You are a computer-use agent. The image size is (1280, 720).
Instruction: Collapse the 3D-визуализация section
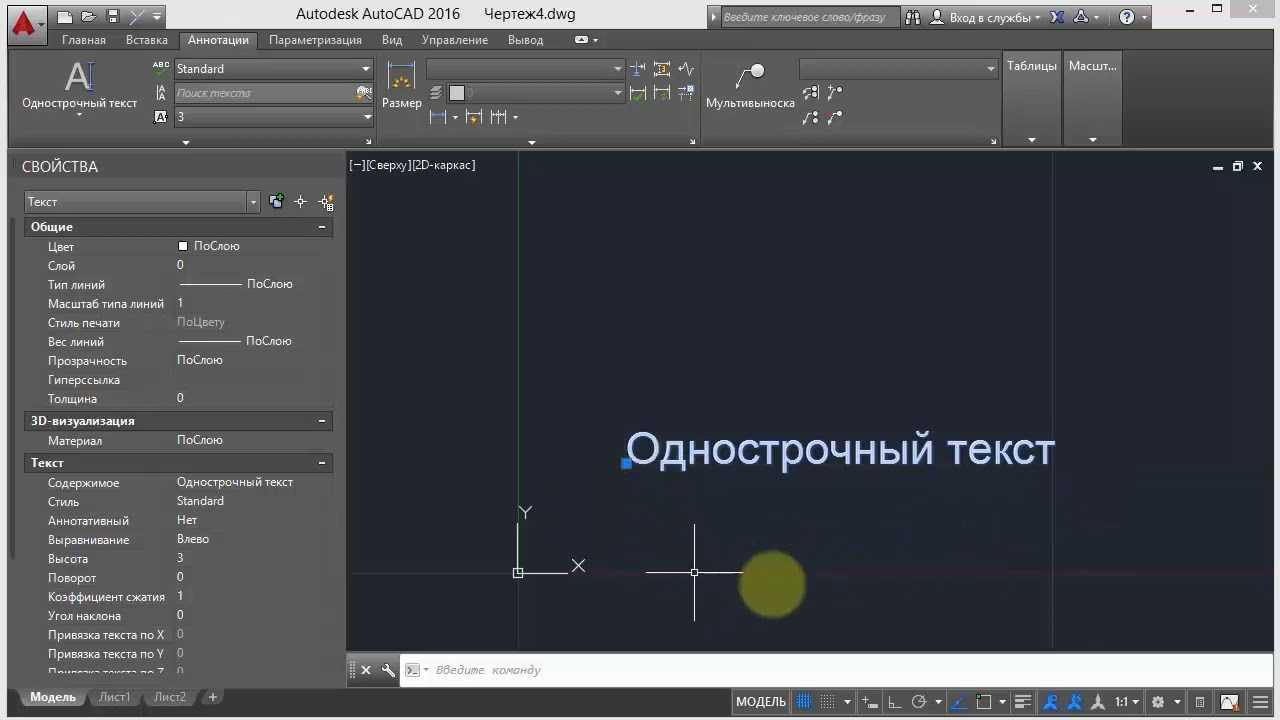[x=322, y=421]
